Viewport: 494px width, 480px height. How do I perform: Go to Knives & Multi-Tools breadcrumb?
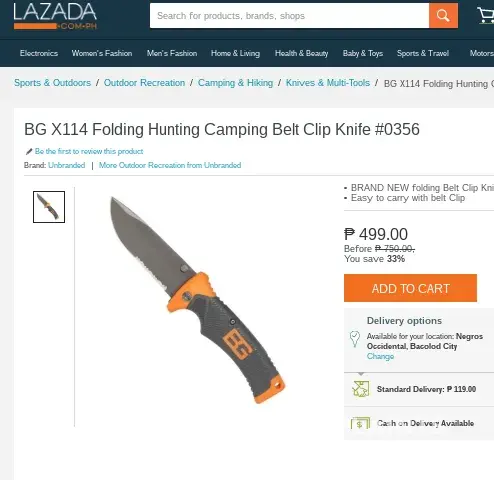(x=328, y=83)
